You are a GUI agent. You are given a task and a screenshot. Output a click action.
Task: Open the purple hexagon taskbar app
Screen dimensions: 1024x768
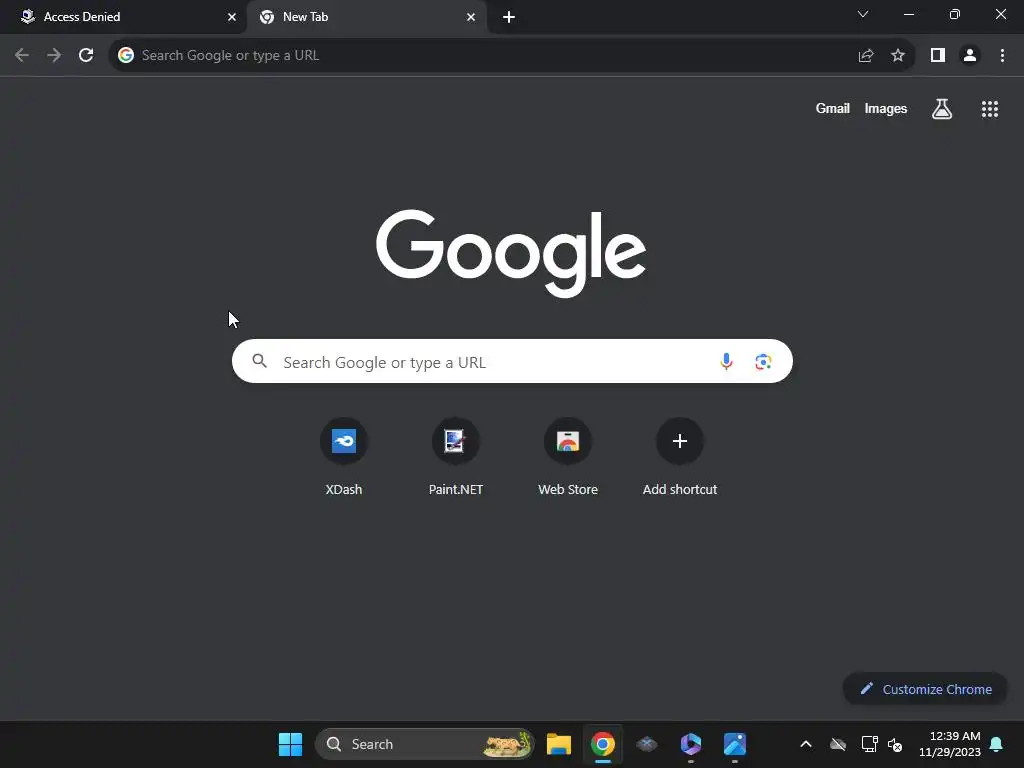[x=691, y=744]
